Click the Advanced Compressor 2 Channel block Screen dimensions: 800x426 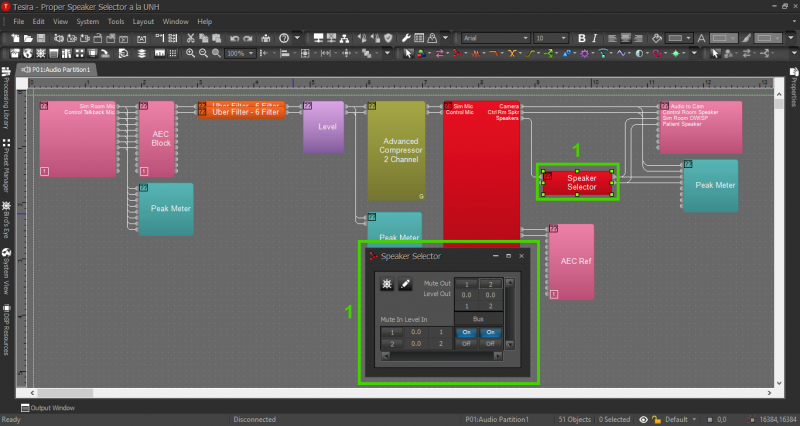point(396,151)
